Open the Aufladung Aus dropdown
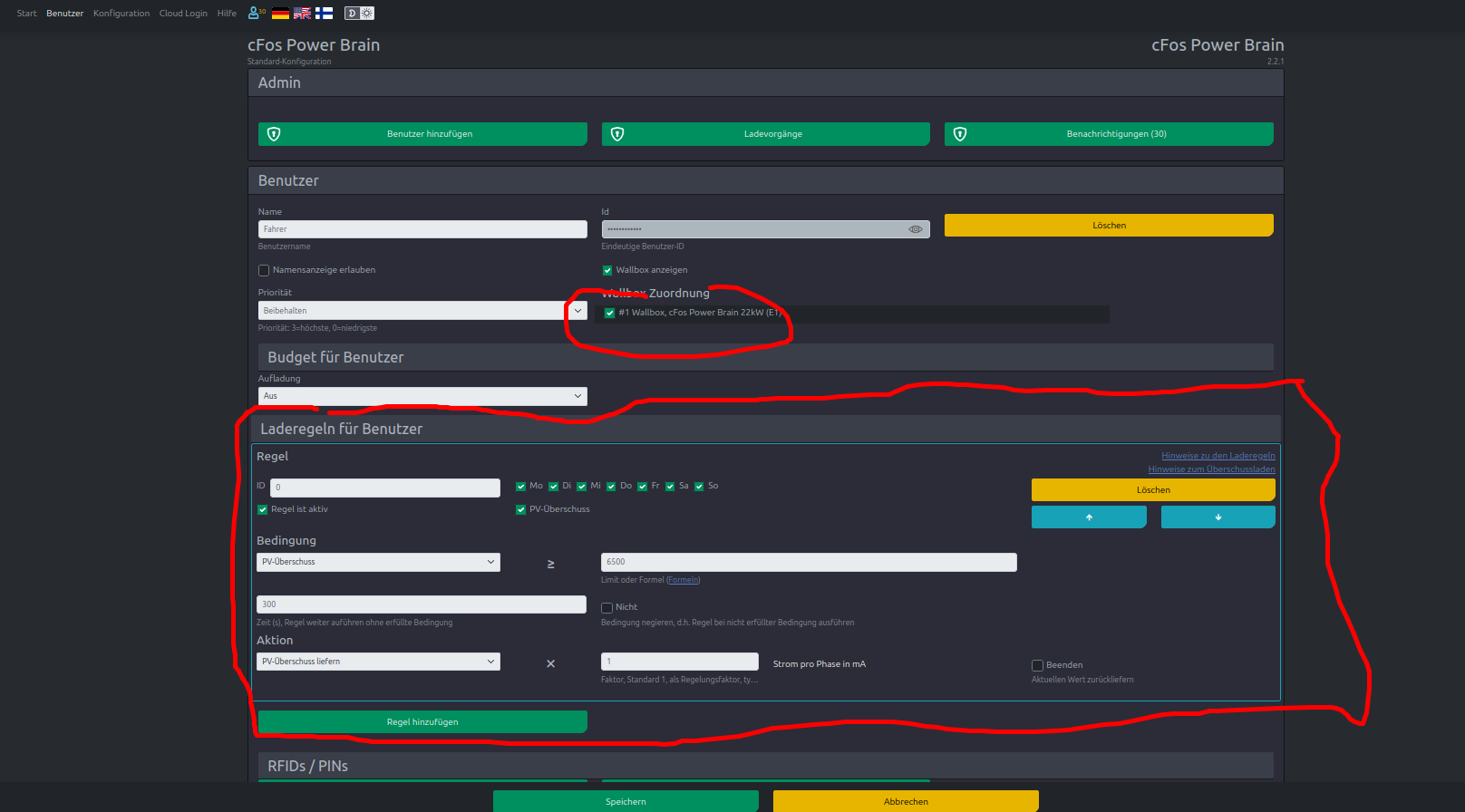1465x812 pixels. [x=422, y=396]
